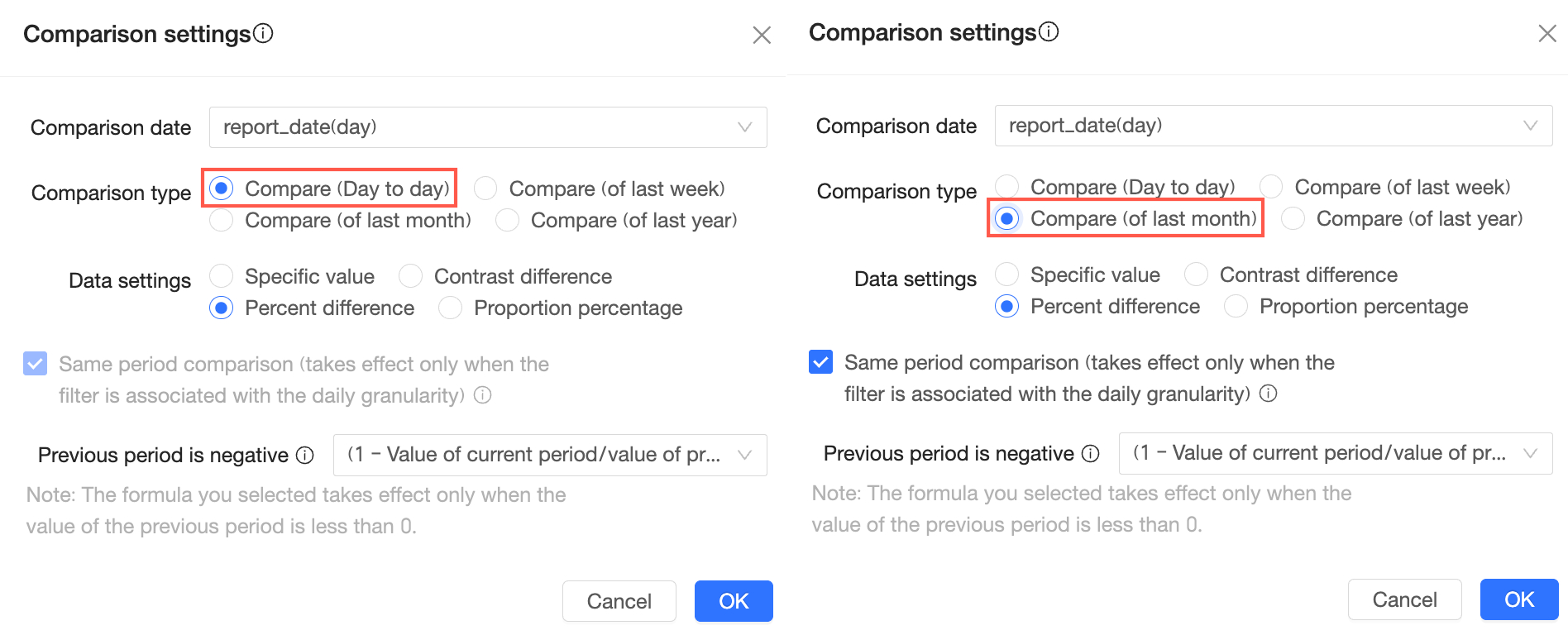This screenshot has width=1568, height=635.
Task: Expand left Previous period is negative formula dropdown
Action: pos(550,455)
